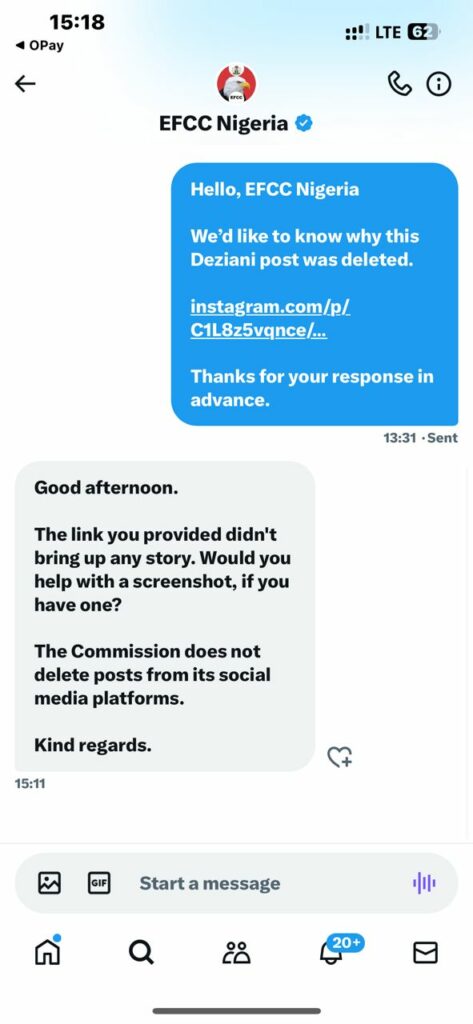
Task: Open the instagram.com/p/C1L8z5vqnce link
Action: pos(270,318)
